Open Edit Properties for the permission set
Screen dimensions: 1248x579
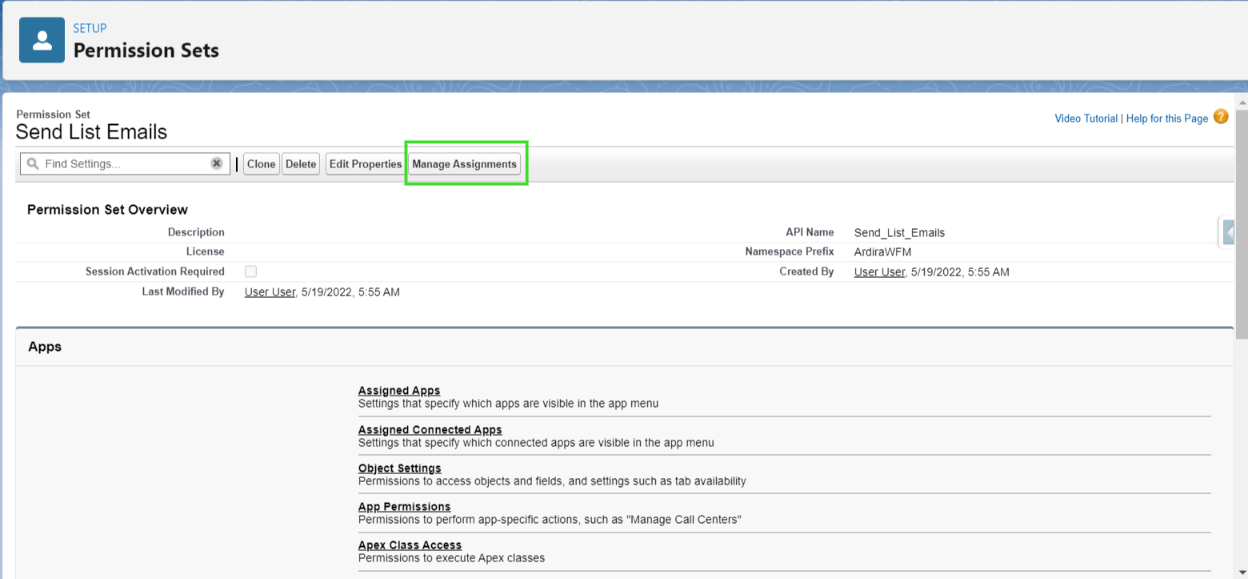[x=365, y=163]
